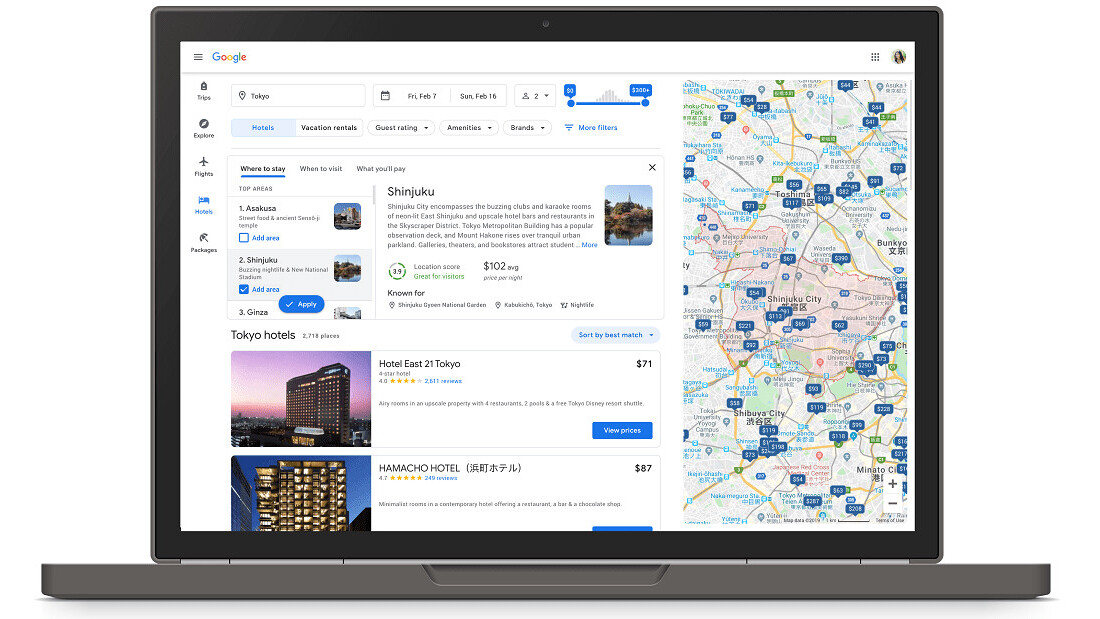This screenshot has width=1100, height=619.
Task: Select the Vacation rentals toggle
Action: point(329,128)
